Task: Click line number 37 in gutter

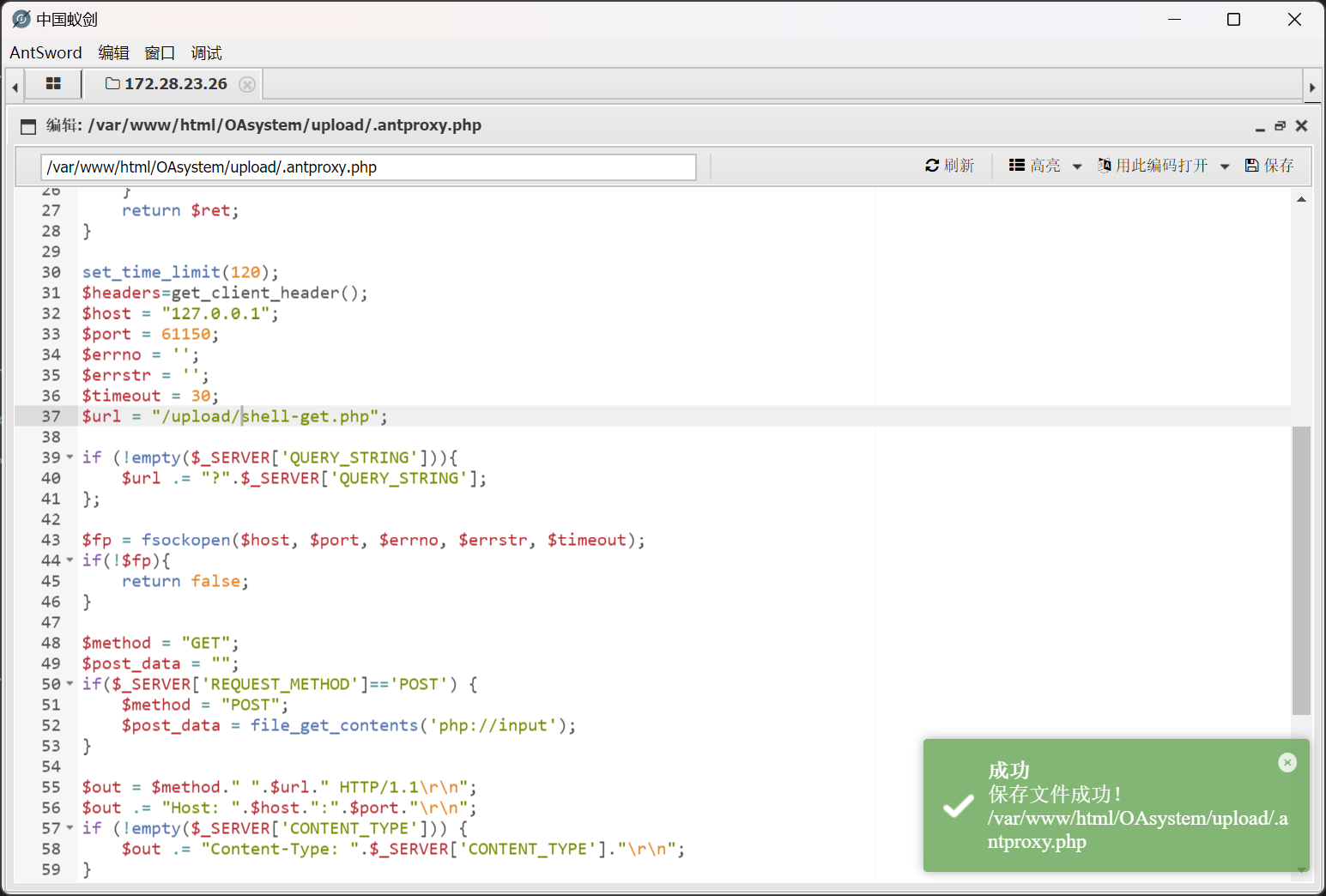Action: (51, 416)
